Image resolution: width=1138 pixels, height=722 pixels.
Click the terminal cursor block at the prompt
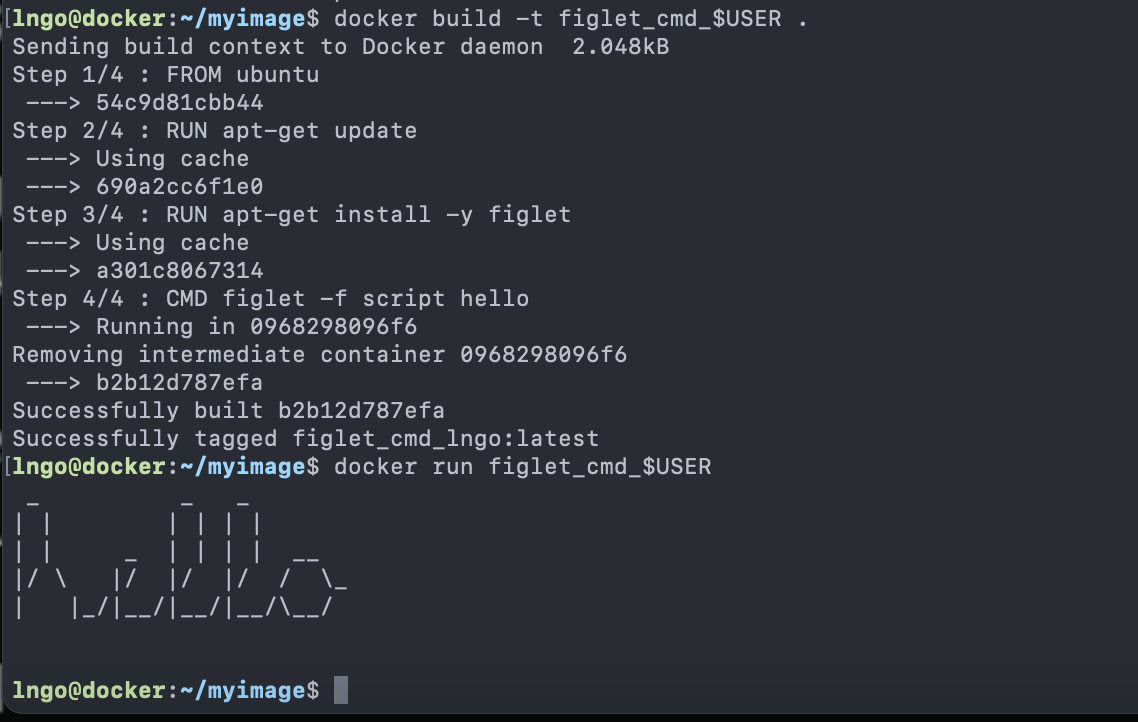click(x=341, y=690)
